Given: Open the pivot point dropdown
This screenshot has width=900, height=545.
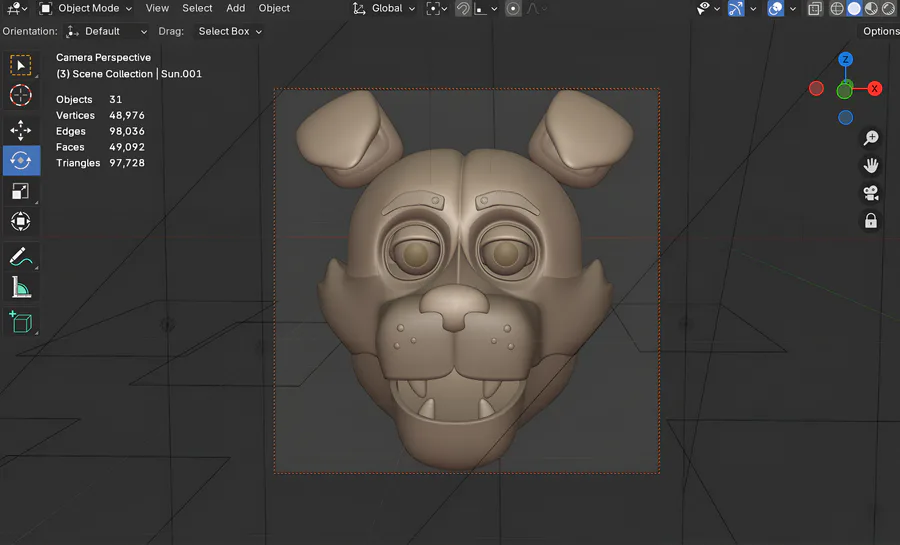Looking at the screenshot, I should pyautogui.click(x=437, y=8).
